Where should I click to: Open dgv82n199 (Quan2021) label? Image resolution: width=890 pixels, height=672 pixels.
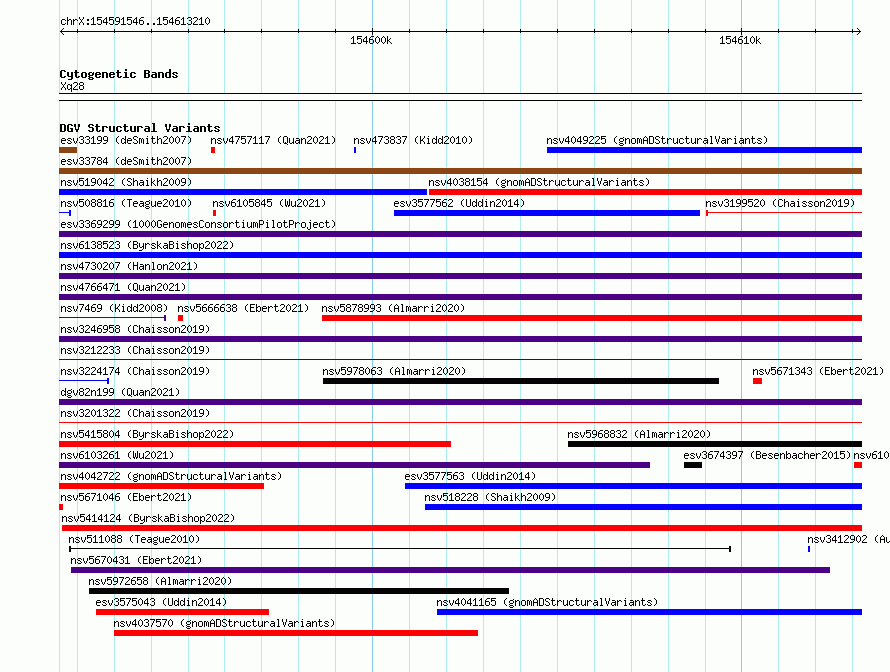(x=120, y=392)
